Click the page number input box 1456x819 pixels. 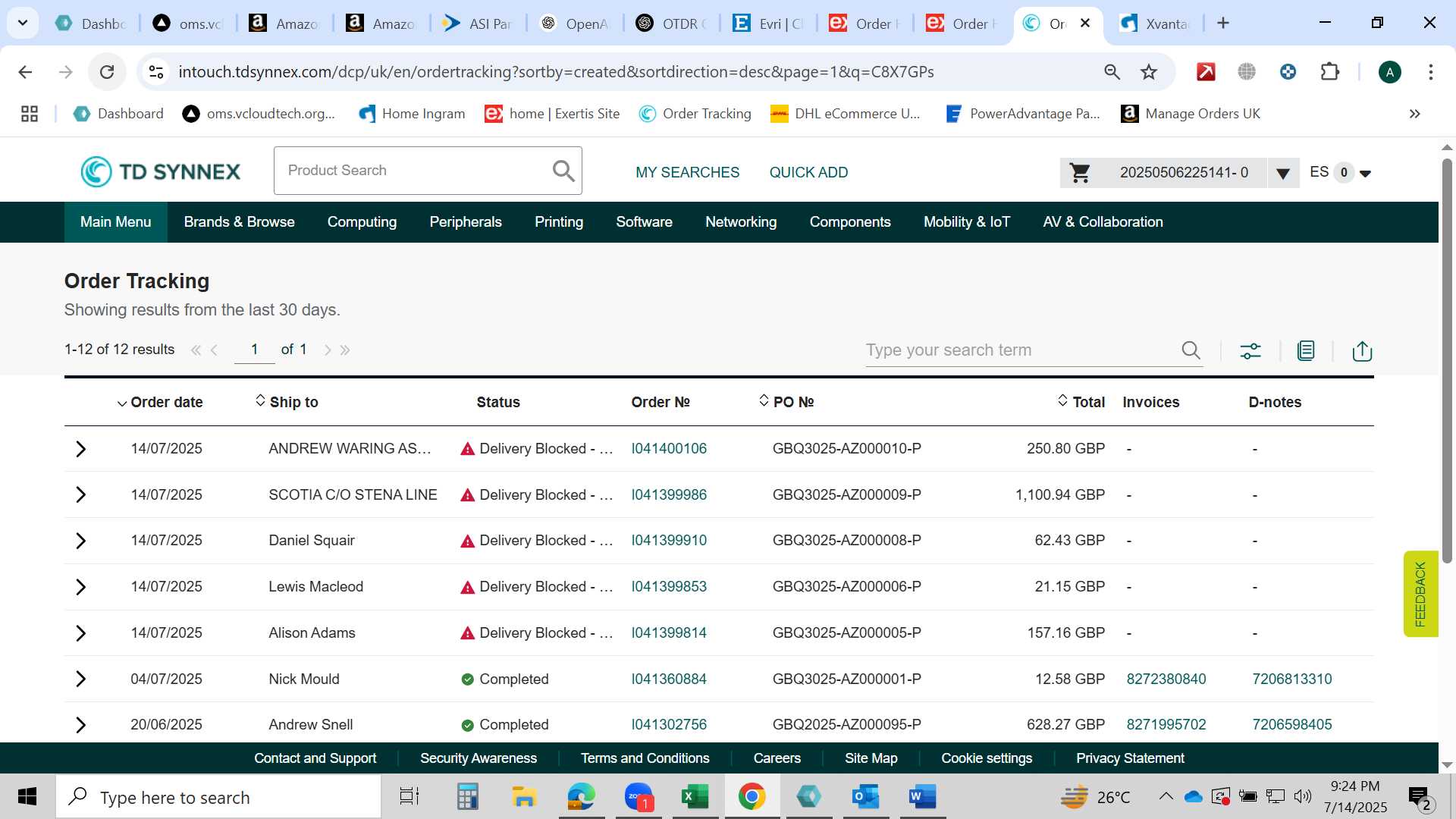coord(254,350)
